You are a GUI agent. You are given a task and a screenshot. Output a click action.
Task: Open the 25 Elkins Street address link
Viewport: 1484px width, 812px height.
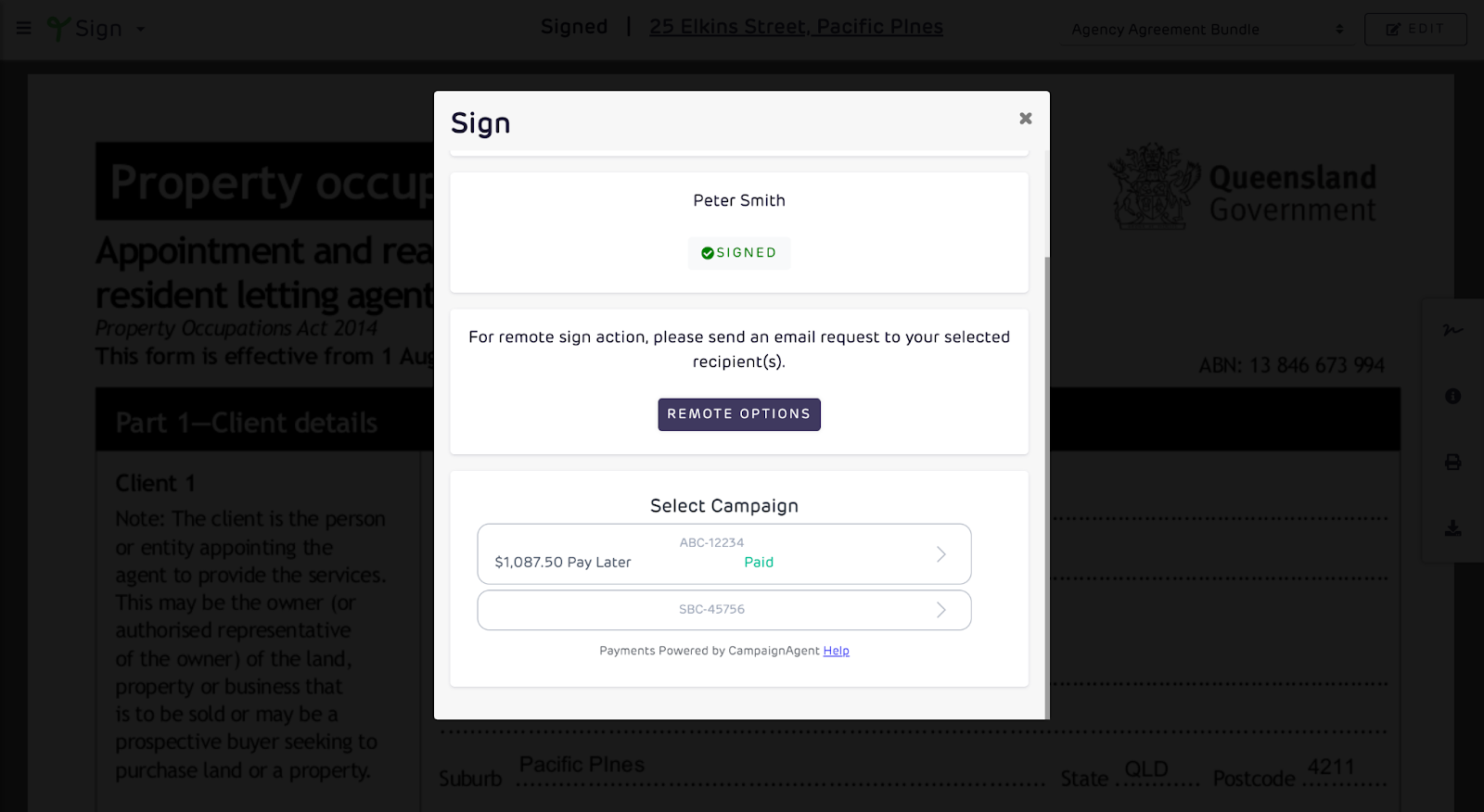[796, 27]
